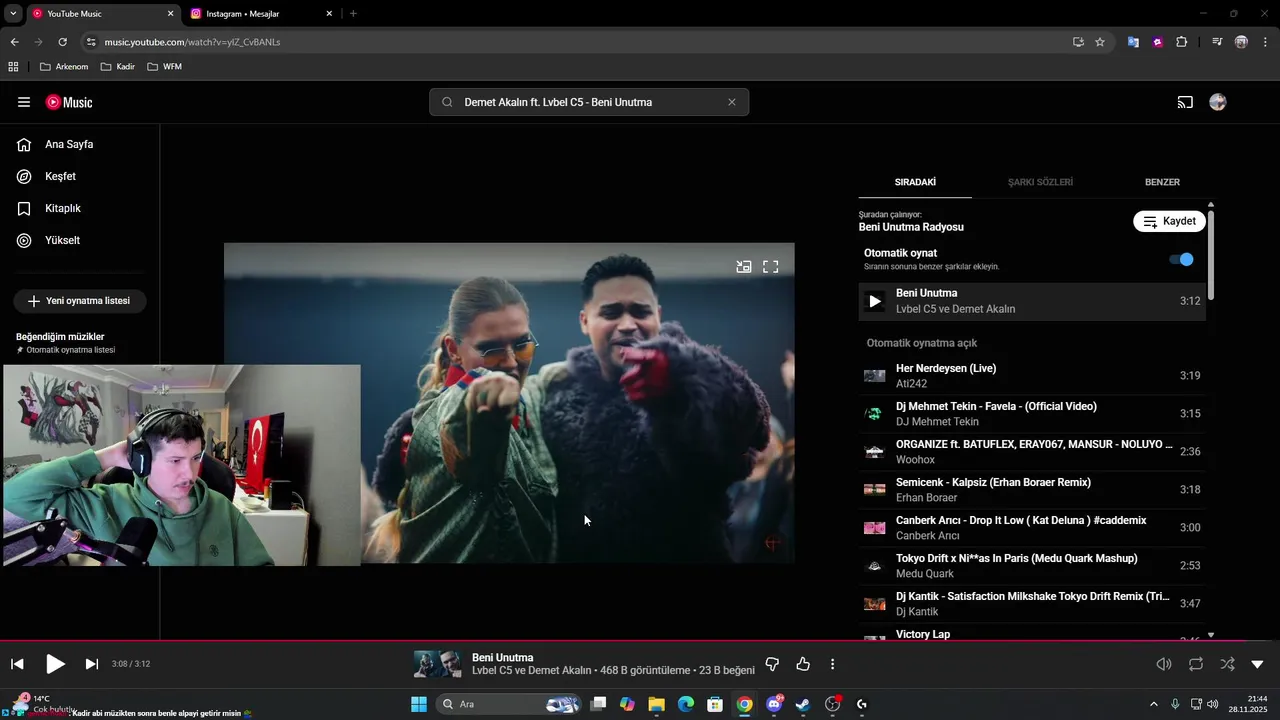Dislike the song Beni Unutma
Viewport: 1280px width, 720px height.
click(x=772, y=664)
